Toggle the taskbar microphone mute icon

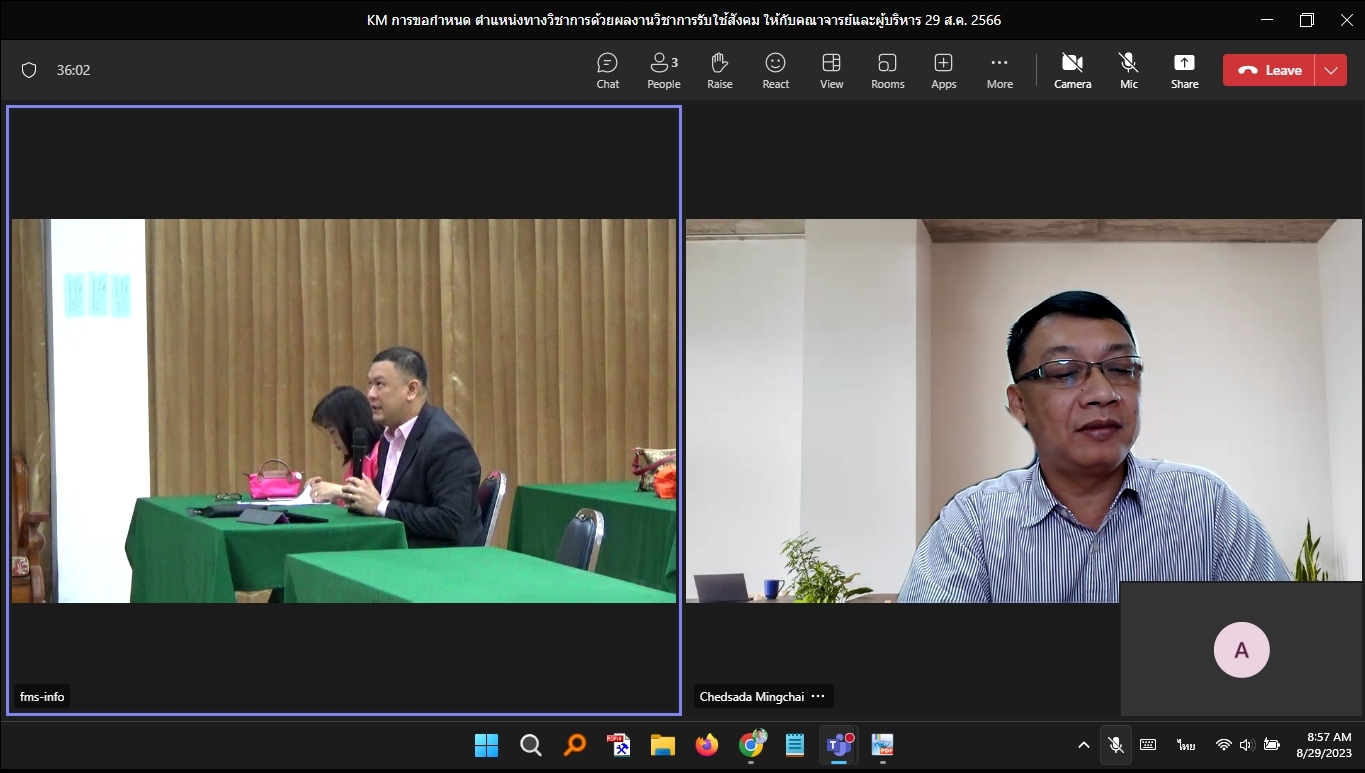(1115, 745)
